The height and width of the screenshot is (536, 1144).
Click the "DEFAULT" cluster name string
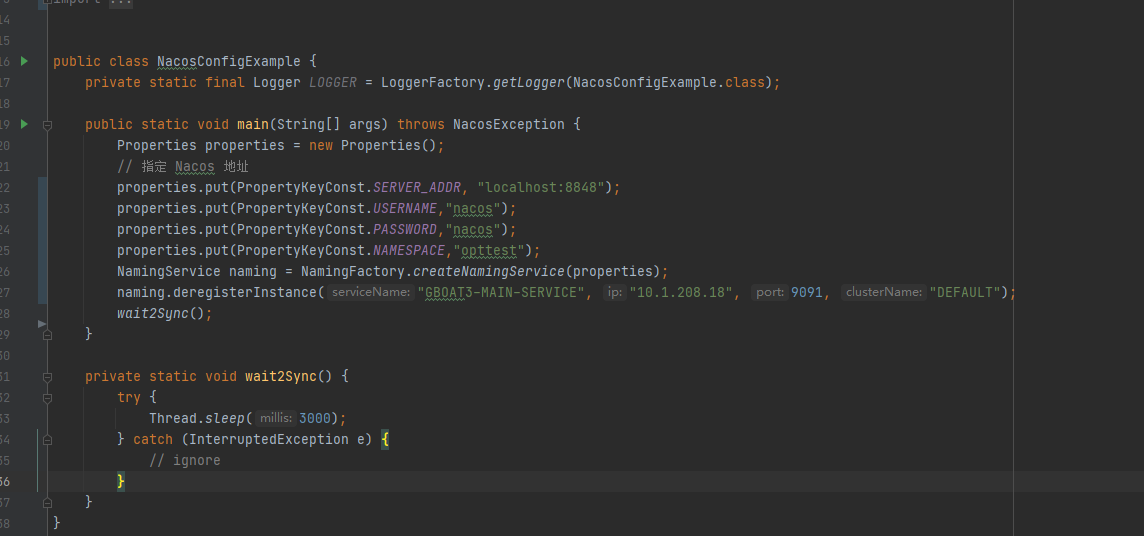(964, 292)
